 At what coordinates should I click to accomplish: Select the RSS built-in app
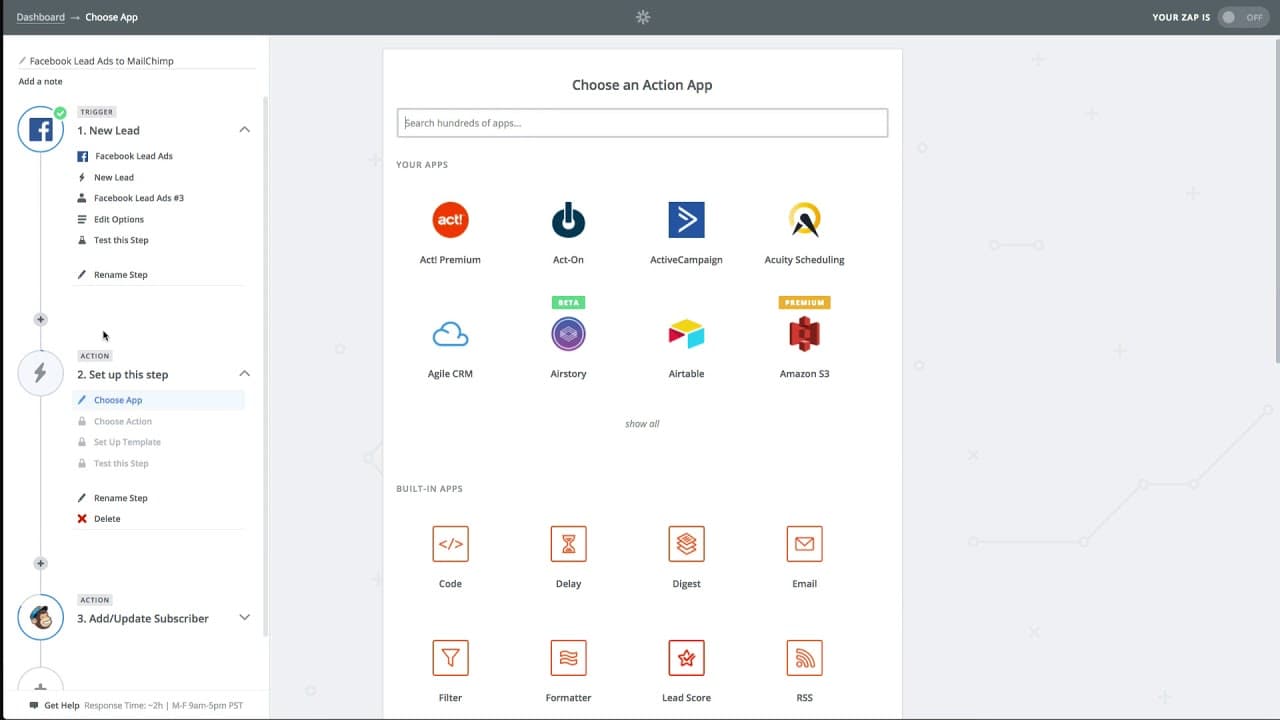[804, 670]
